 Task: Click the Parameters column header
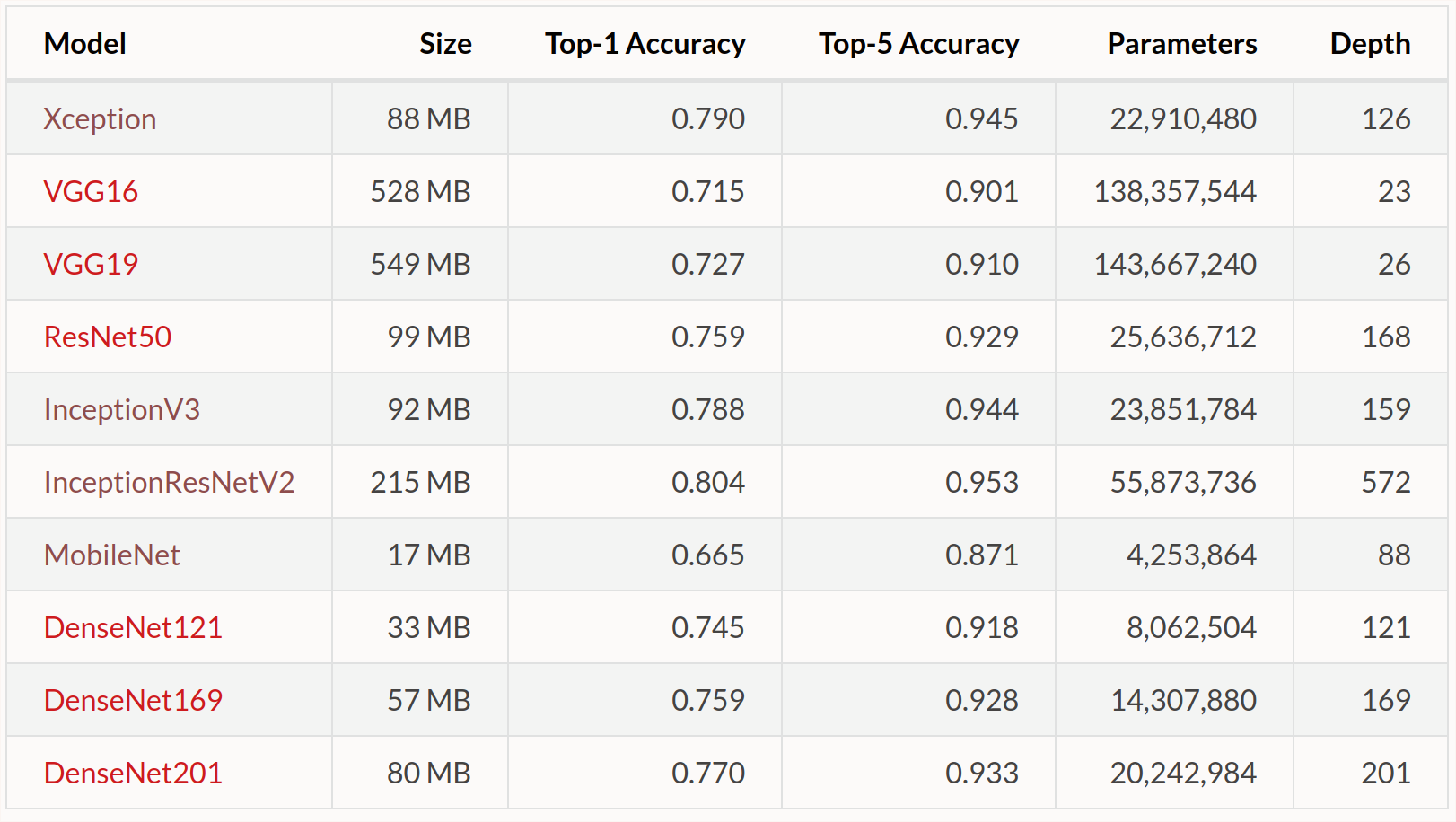pos(1181,43)
